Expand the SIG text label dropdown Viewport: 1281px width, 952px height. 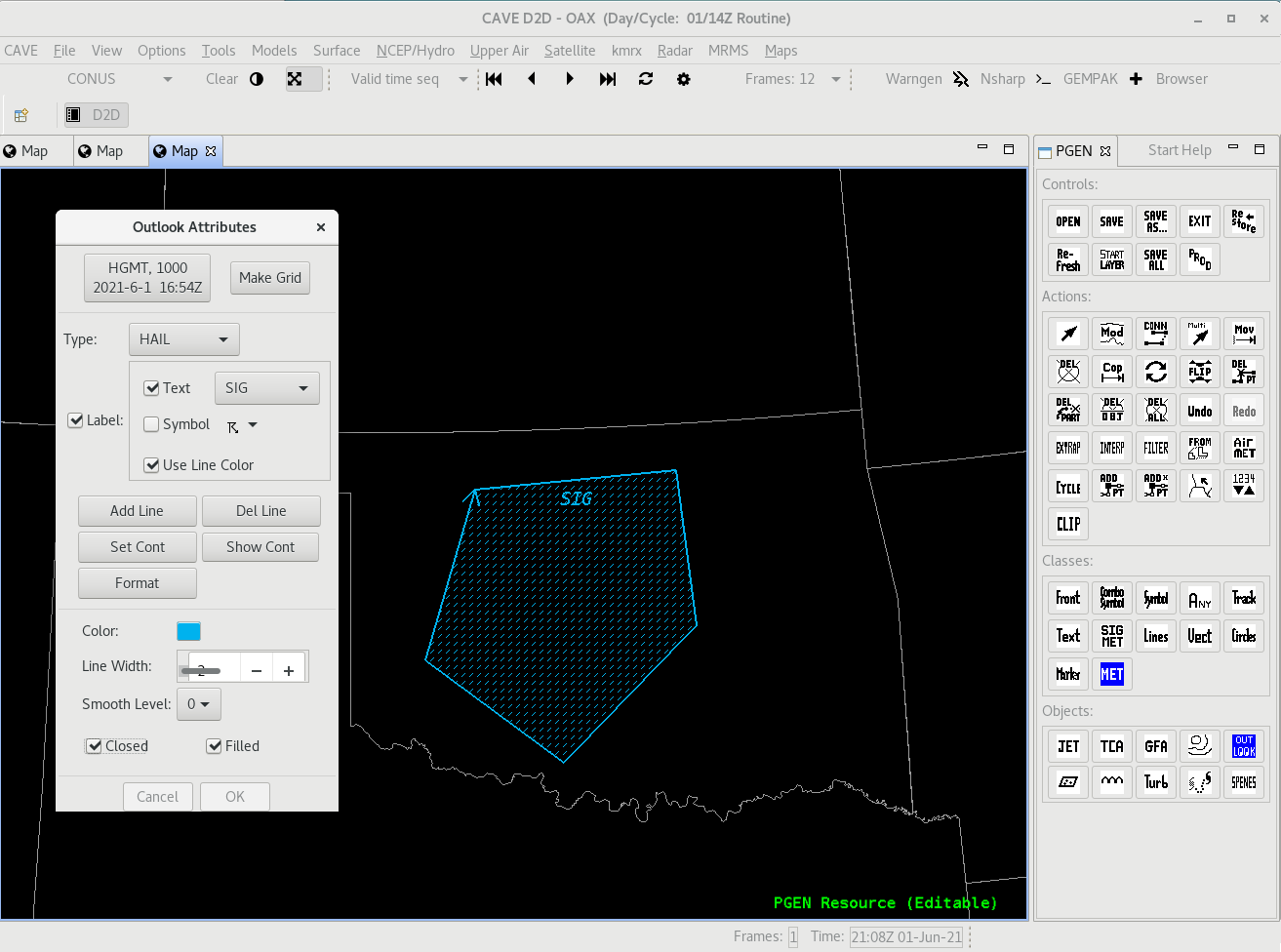point(266,388)
